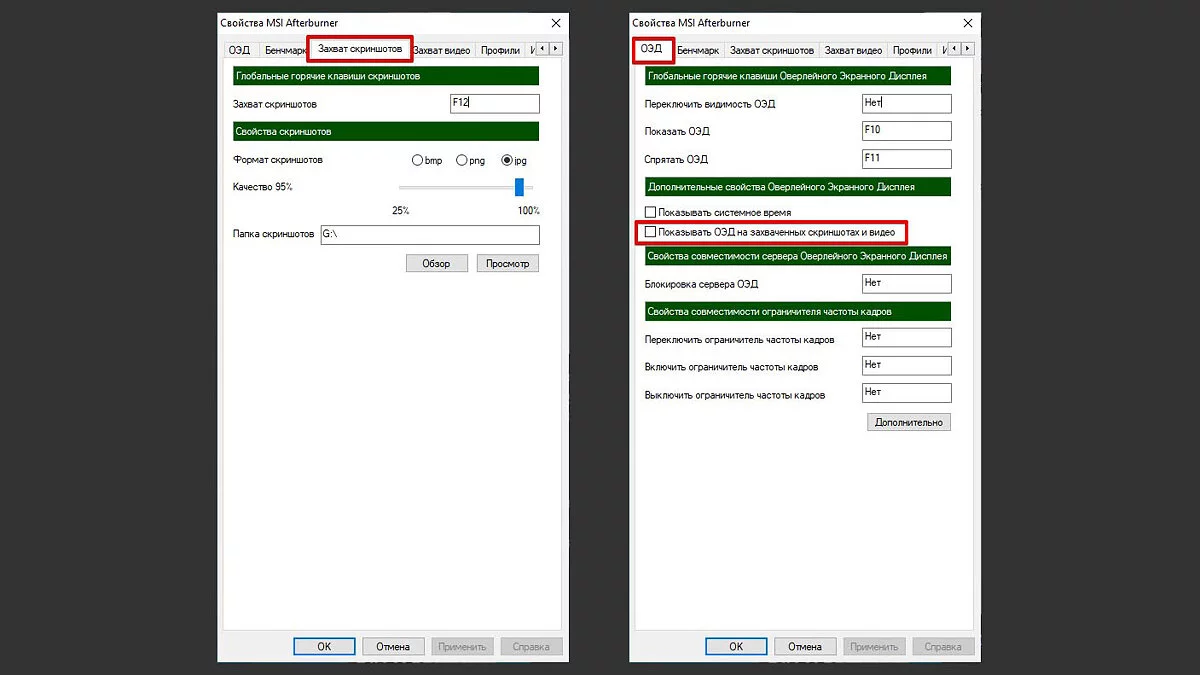Click Выключить ограничитель частоты кадров field
This screenshot has width=1200, height=675.
point(906,393)
